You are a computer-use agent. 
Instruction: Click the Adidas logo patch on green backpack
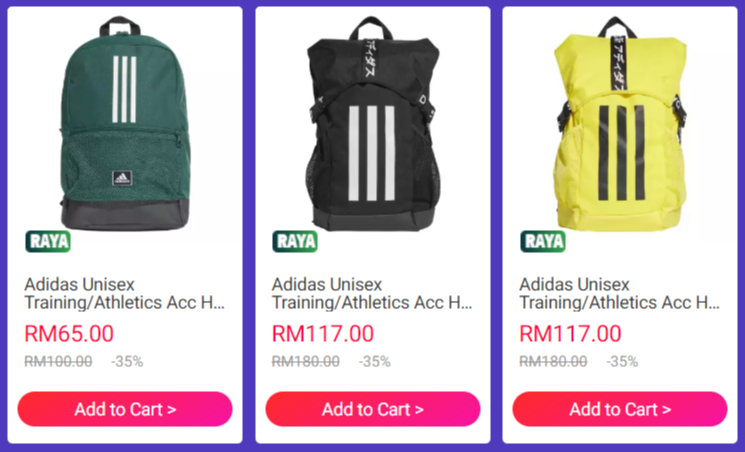pos(122,178)
